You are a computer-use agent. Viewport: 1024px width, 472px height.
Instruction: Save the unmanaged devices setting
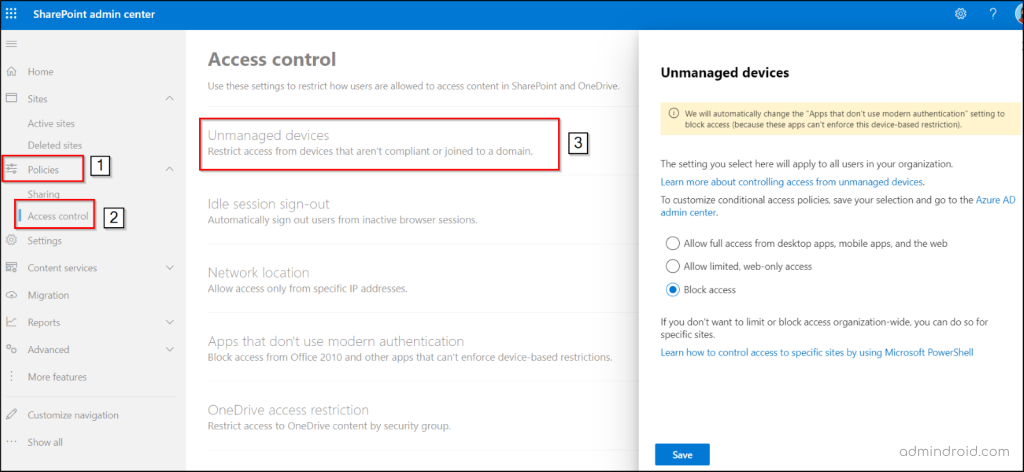coord(682,455)
